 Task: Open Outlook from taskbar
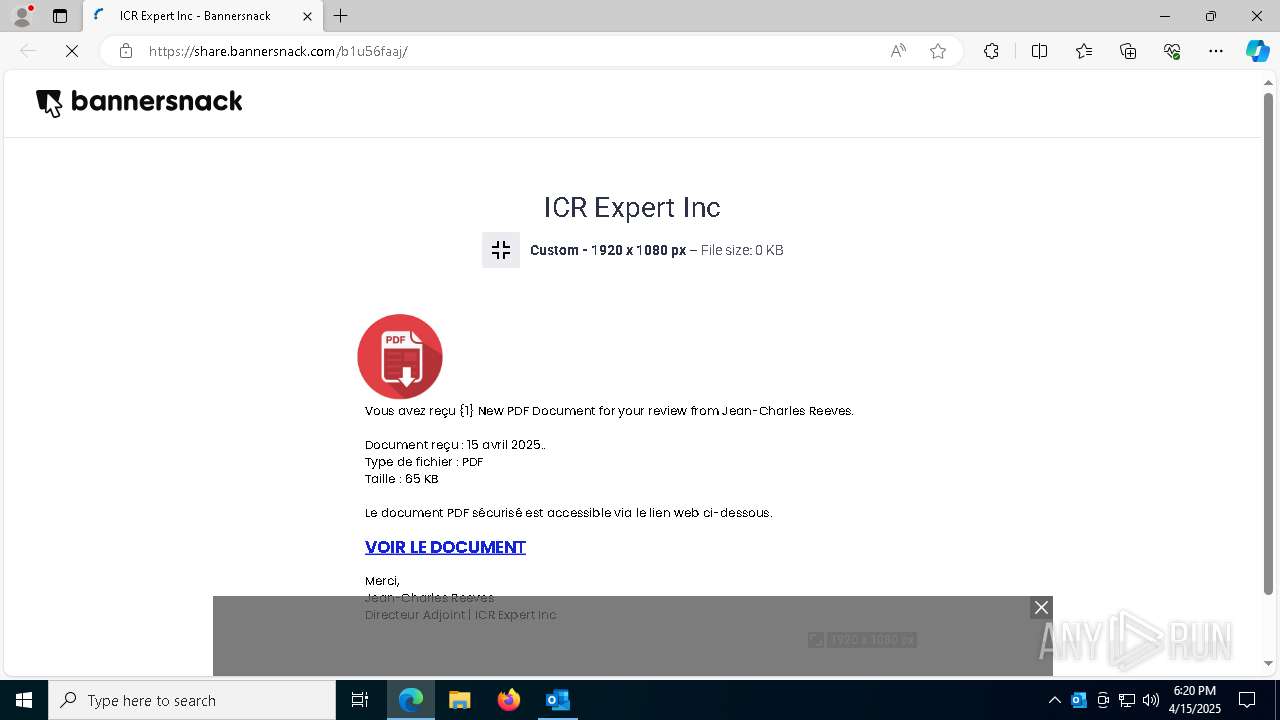point(558,700)
